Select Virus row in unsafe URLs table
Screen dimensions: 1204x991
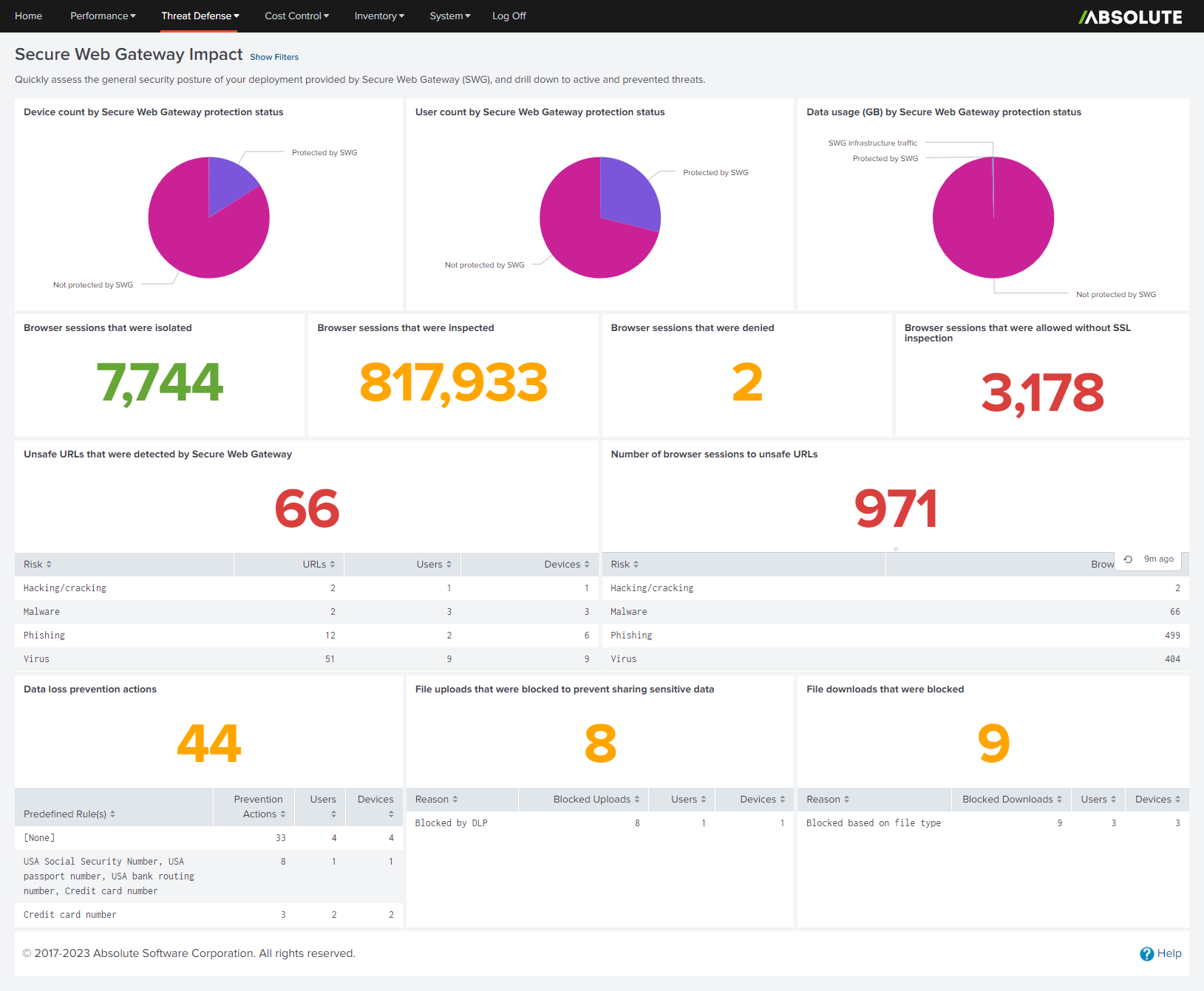(307, 659)
